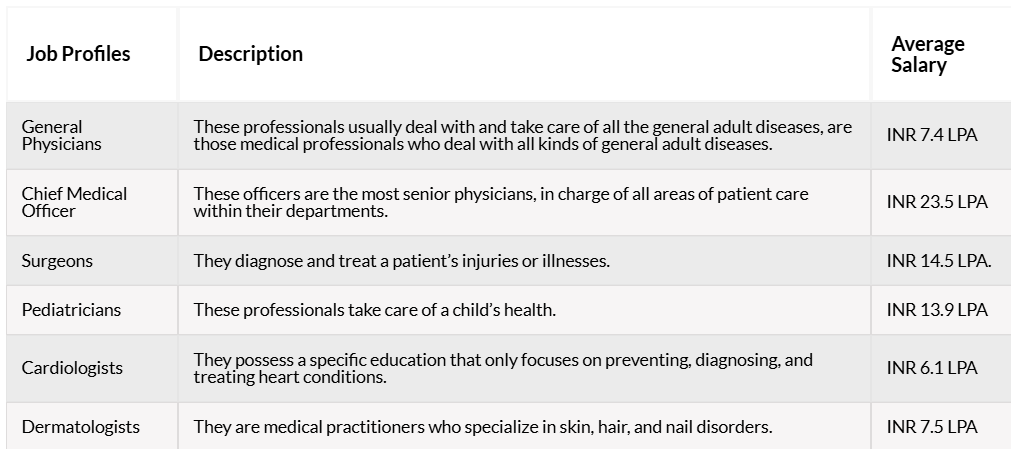Screen dimensions: 1011x449
Task: Click the Average Salary column header
Action: pos(928,54)
